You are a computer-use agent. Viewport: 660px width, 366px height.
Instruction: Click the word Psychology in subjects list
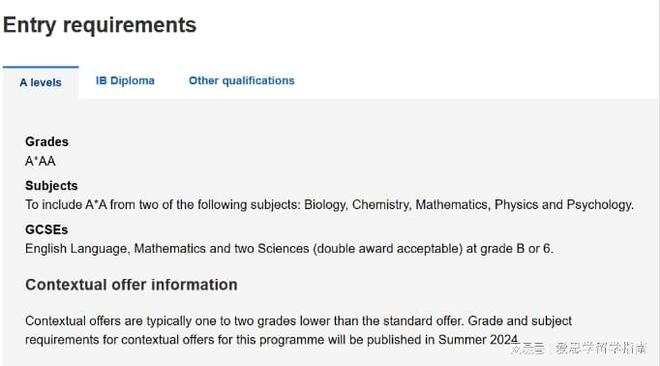click(600, 205)
